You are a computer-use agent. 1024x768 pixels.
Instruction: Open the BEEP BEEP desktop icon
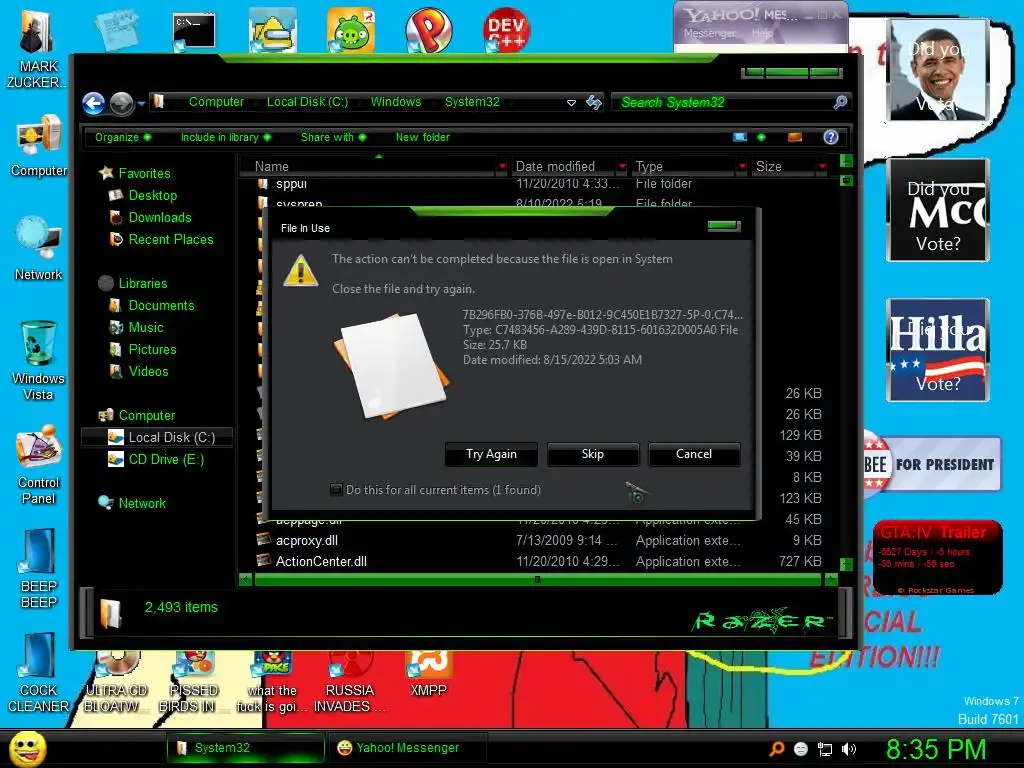pyautogui.click(x=39, y=569)
